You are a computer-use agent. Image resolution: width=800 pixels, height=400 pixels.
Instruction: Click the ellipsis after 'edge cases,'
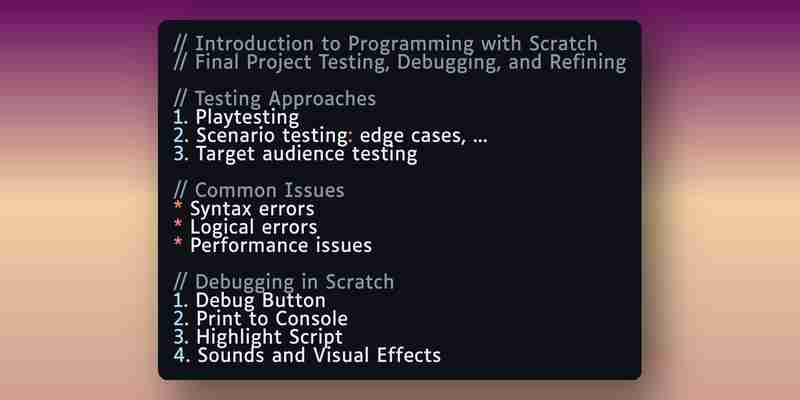480,141
